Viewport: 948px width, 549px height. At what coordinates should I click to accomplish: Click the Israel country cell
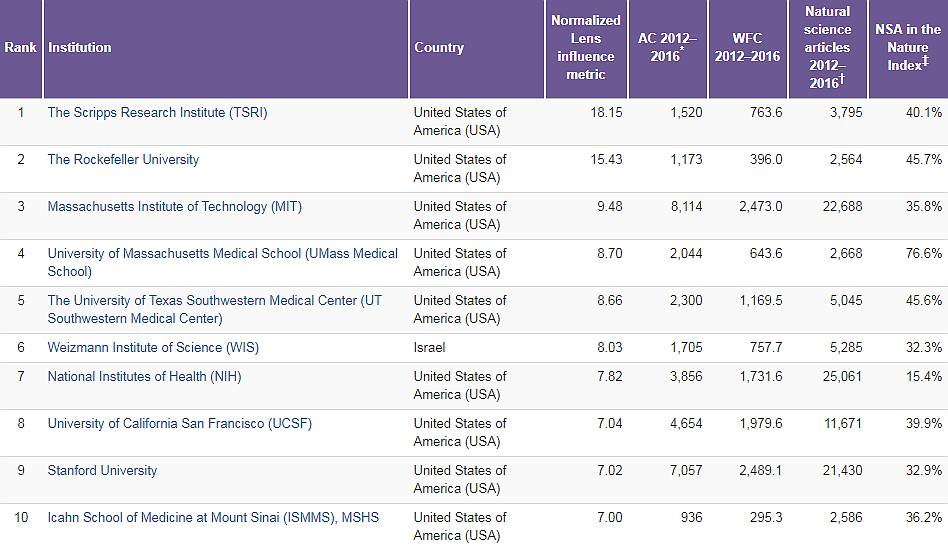tap(430, 347)
